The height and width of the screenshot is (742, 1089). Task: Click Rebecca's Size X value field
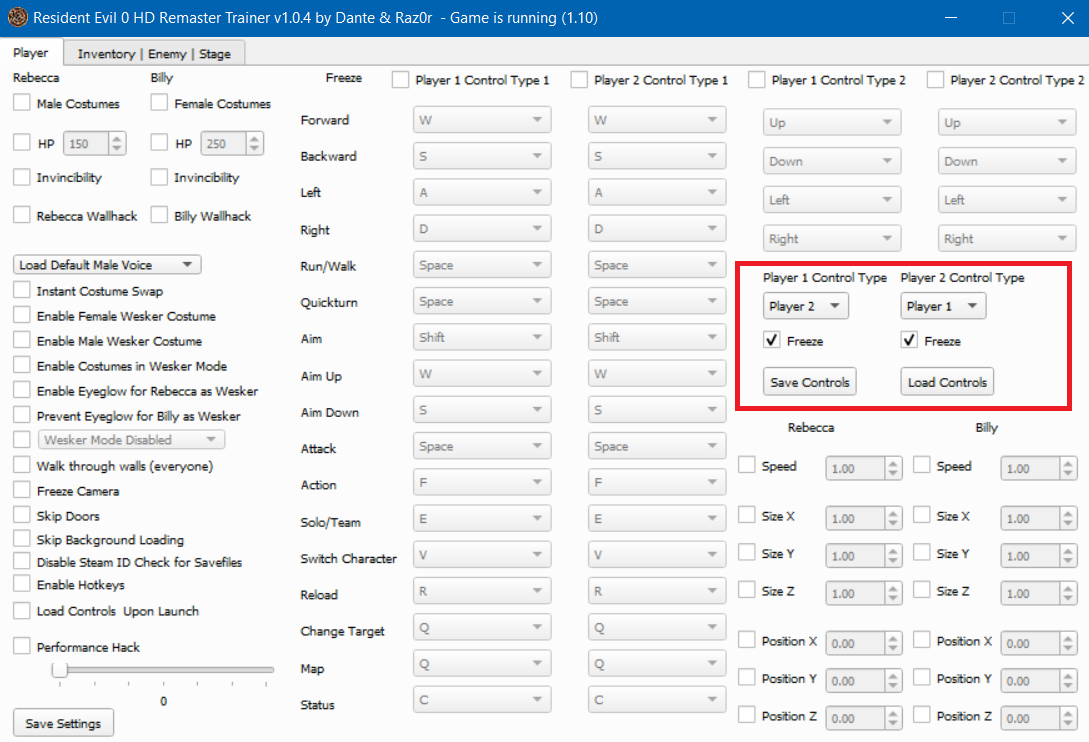click(x=856, y=518)
